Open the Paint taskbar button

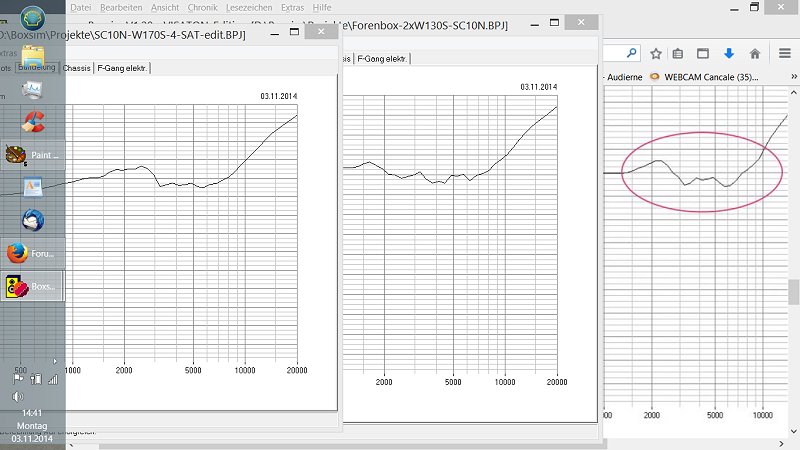(32, 155)
